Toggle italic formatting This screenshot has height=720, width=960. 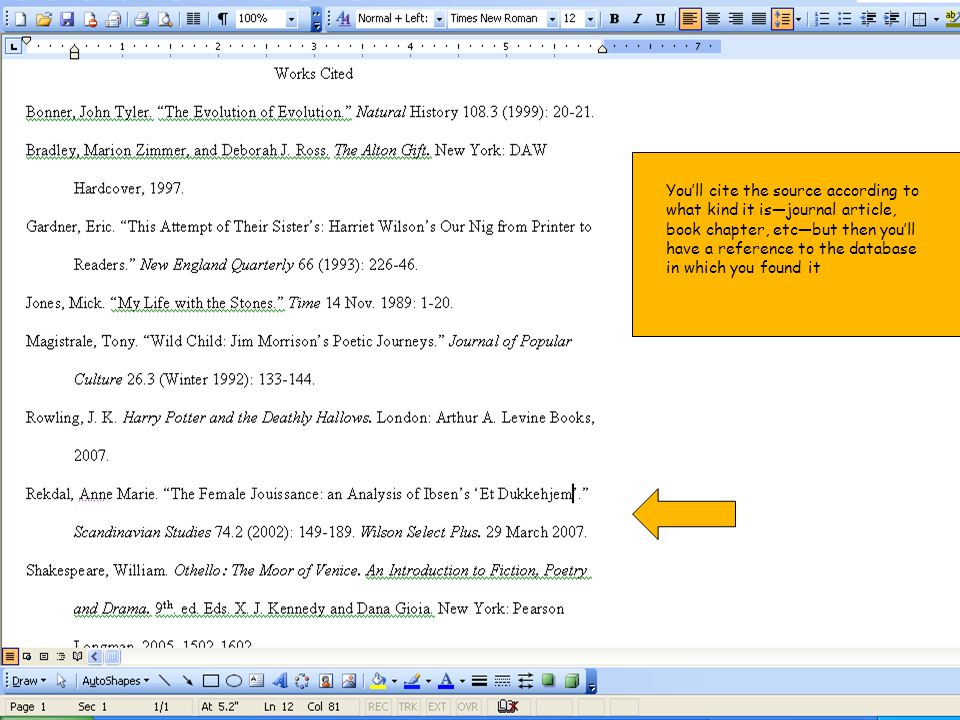[637, 19]
